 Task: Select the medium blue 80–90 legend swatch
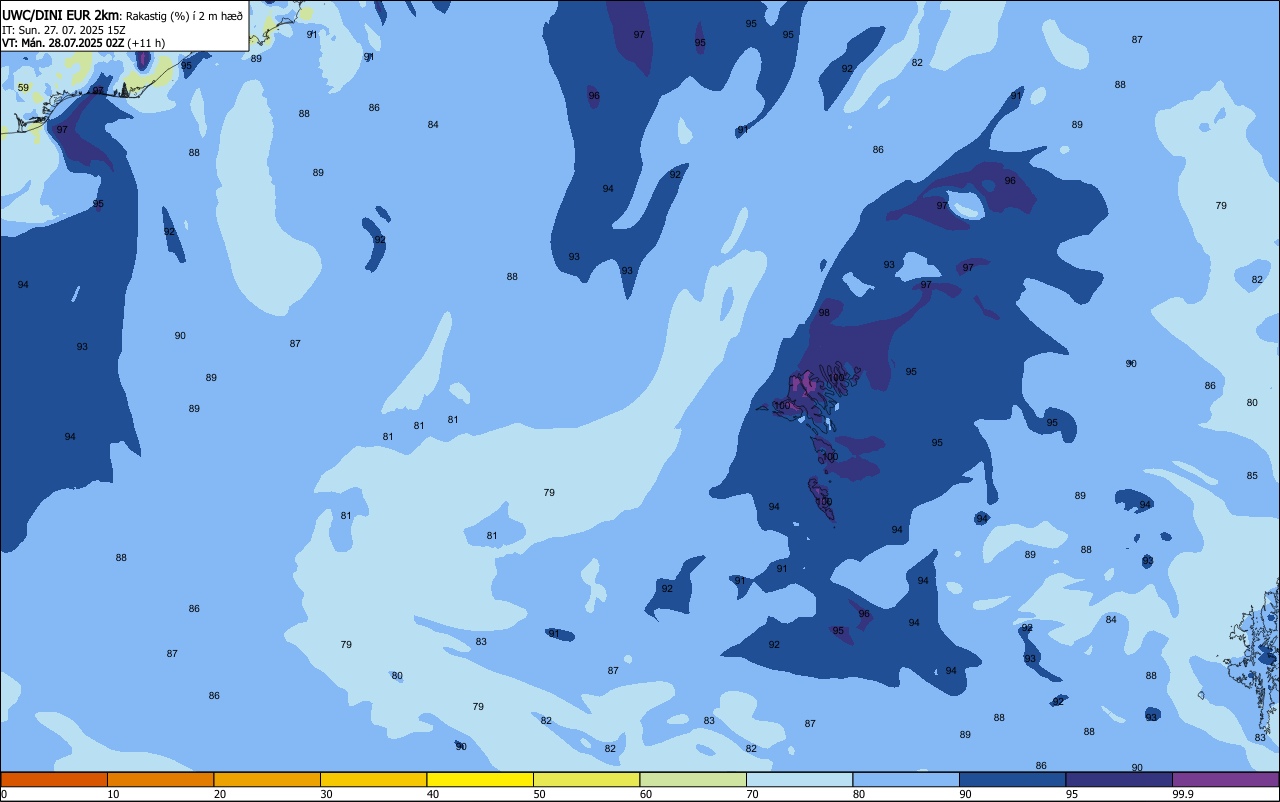click(906, 779)
